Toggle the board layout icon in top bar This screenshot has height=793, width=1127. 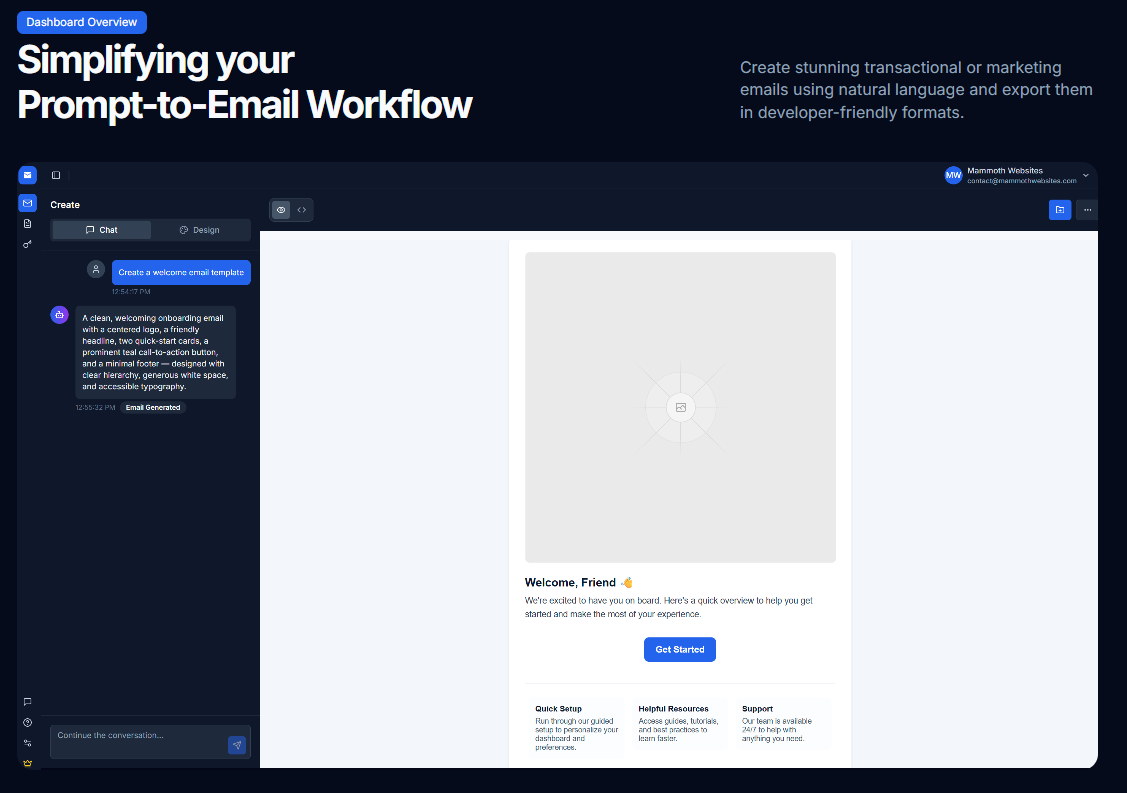(x=56, y=175)
